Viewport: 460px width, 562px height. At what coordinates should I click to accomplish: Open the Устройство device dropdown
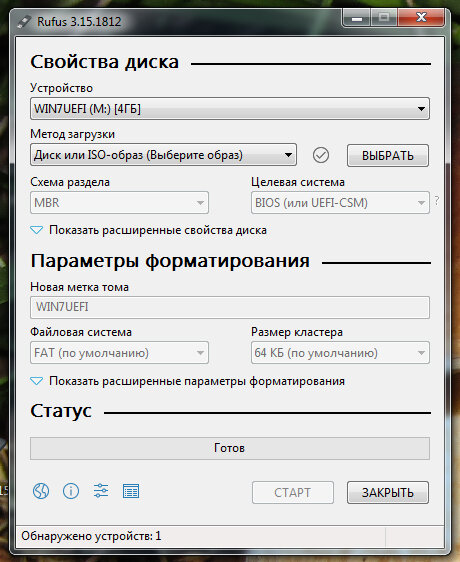tap(230, 108)
